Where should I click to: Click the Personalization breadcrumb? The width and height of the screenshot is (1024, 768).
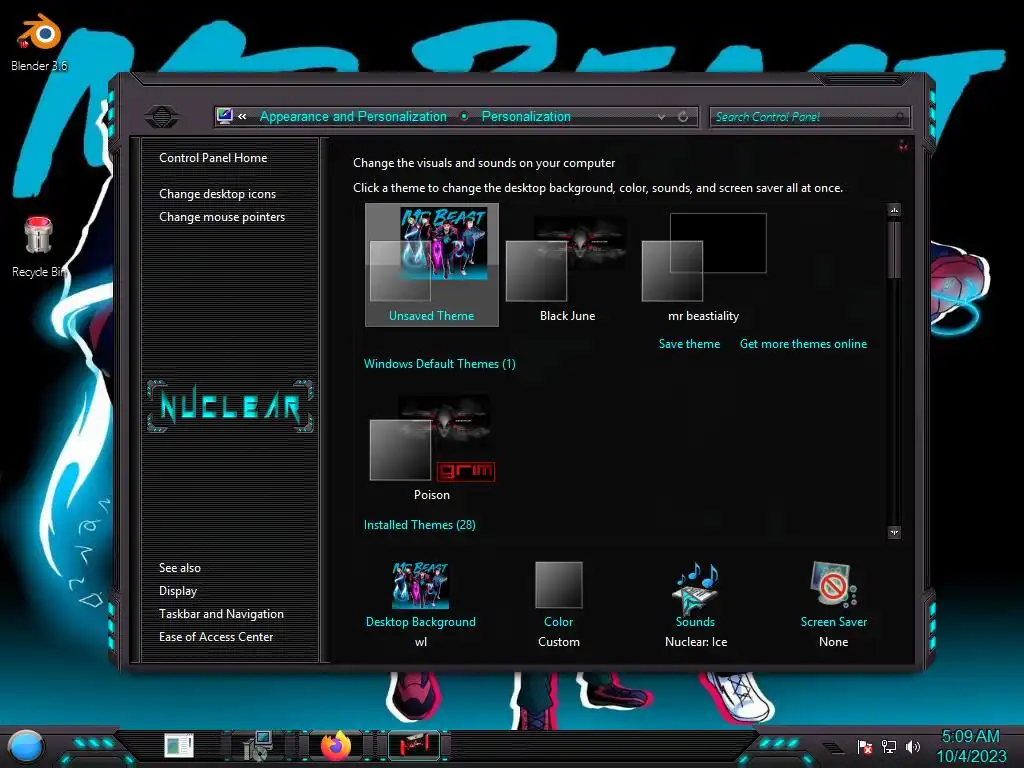point(526,116)
